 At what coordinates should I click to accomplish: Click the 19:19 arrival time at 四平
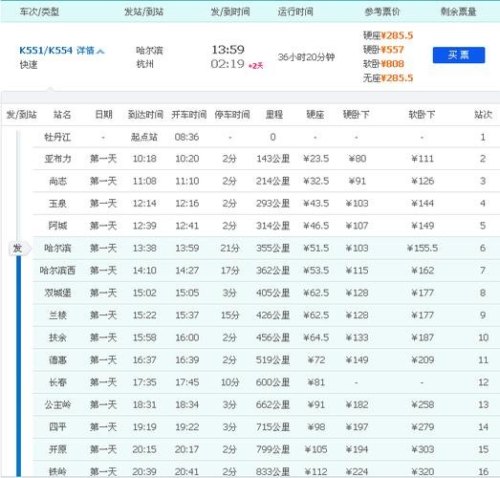(x=144, y=427)
